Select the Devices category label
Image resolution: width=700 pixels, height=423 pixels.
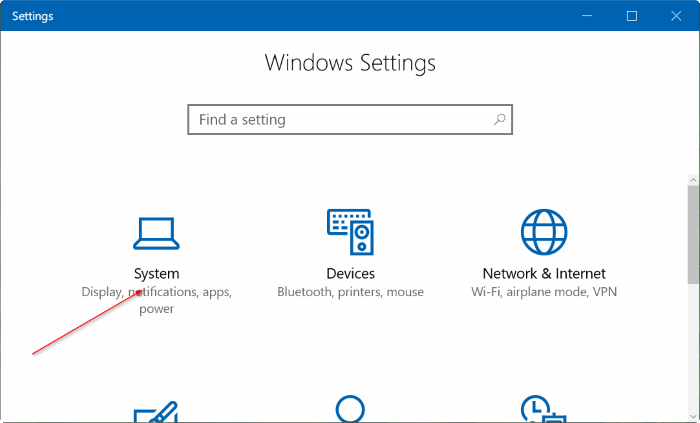tap(350, 274)
